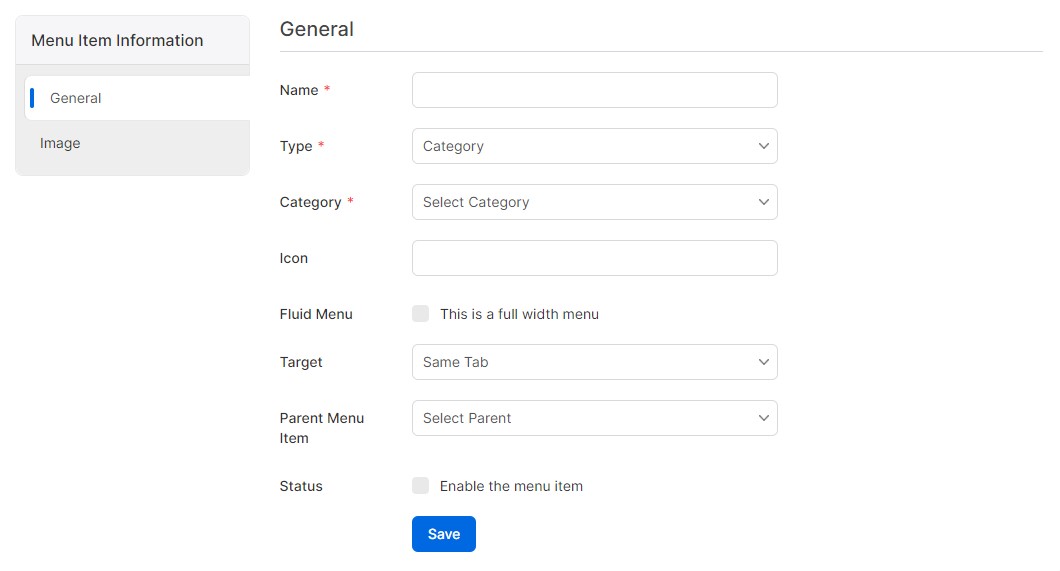The image size is (1060, 571).
Task: Open the Target dropdown showing Same Tab
Action: (580, 362)
